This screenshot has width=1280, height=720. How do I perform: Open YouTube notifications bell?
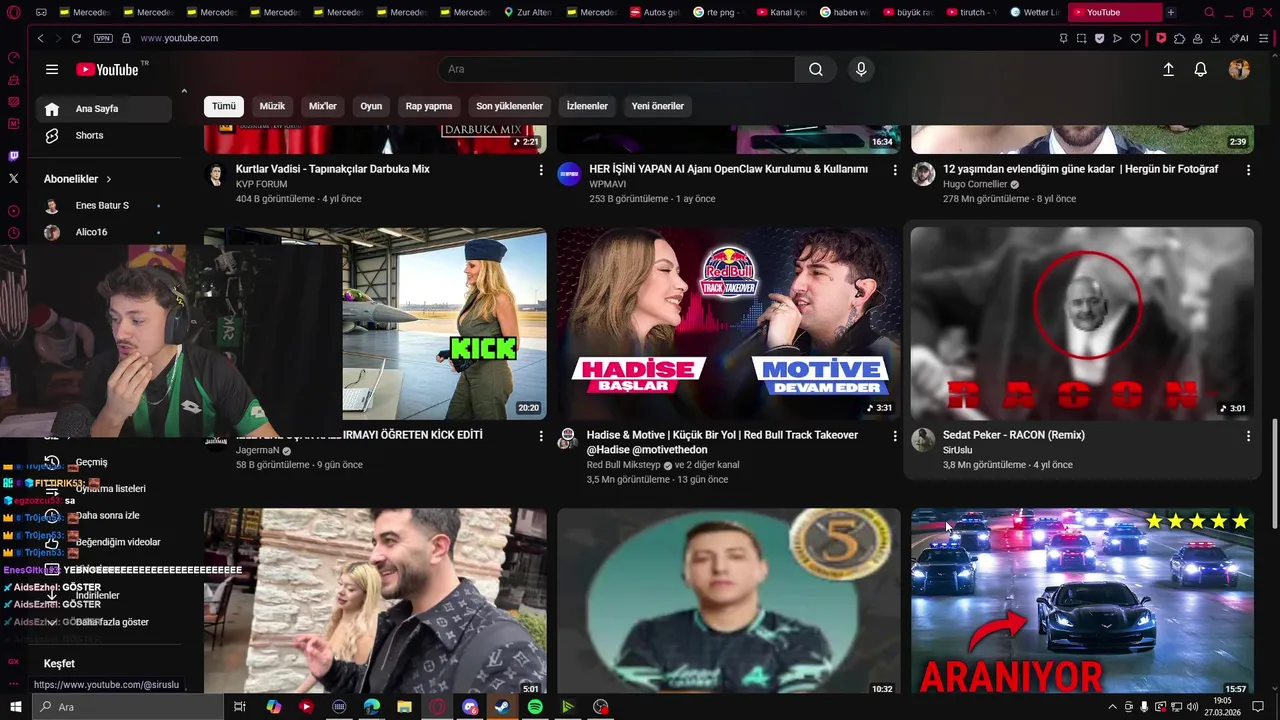(1201, 69)
